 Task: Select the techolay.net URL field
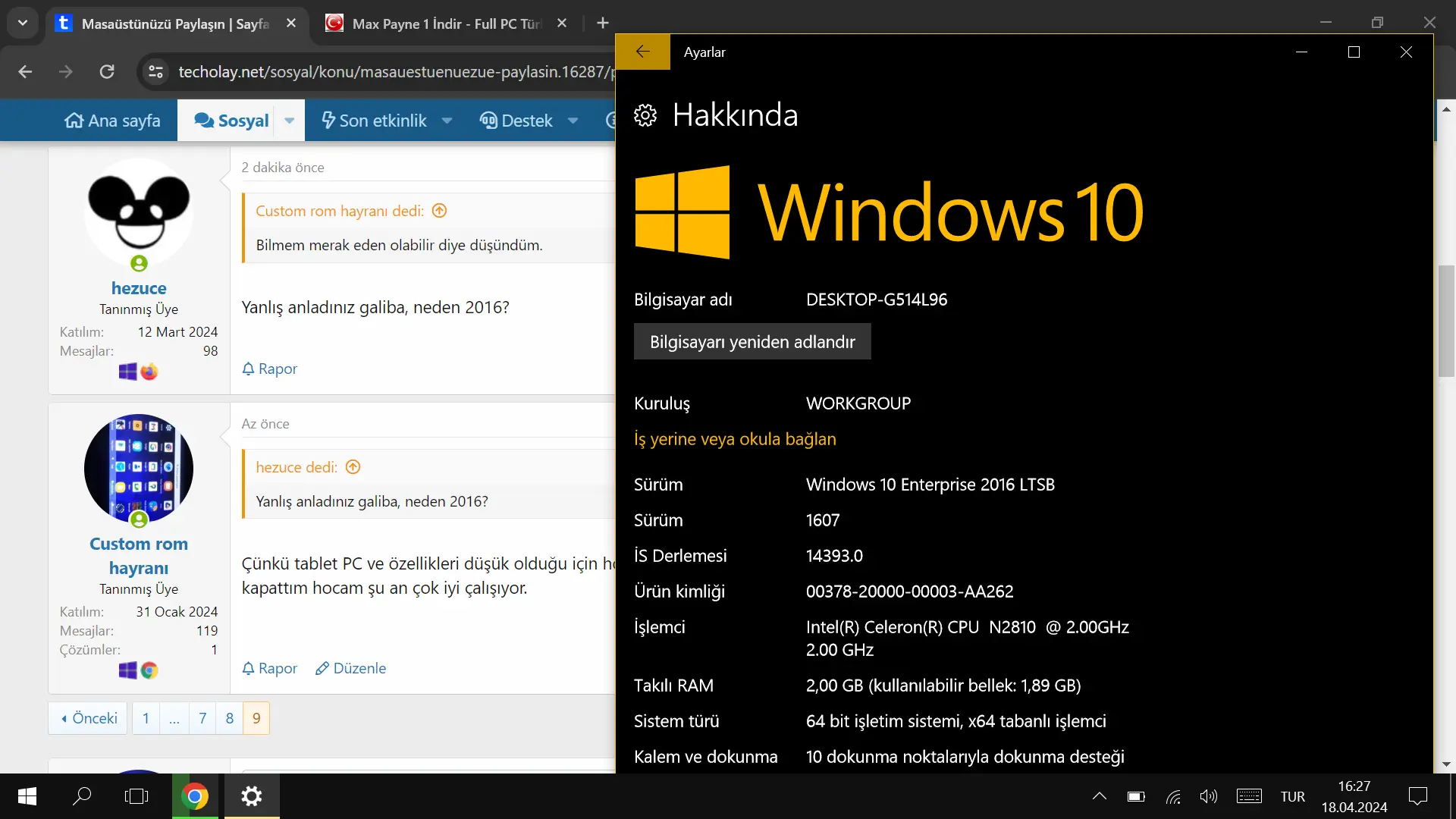pos(394,72)
